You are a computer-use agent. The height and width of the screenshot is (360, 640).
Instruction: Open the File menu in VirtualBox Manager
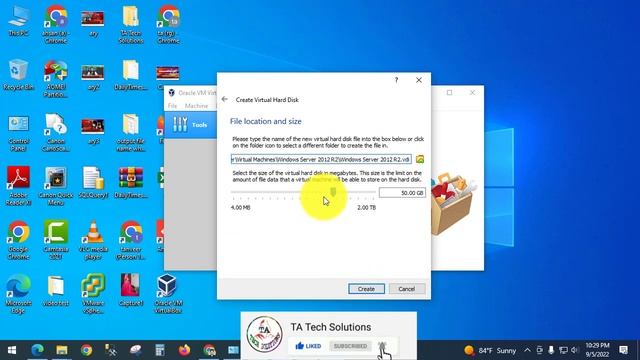point(173,106)
